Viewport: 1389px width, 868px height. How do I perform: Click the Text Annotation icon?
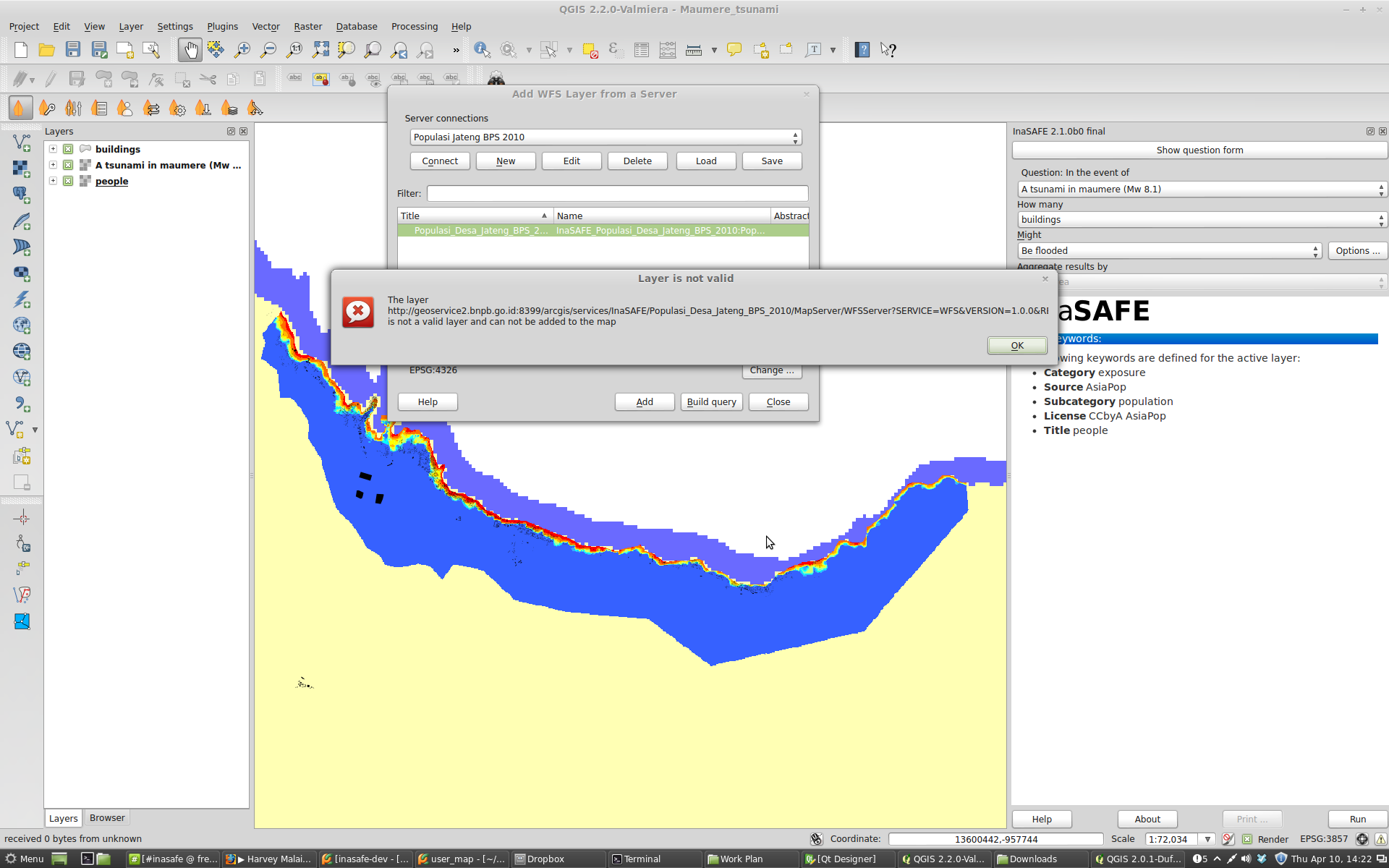coord(813,50)
